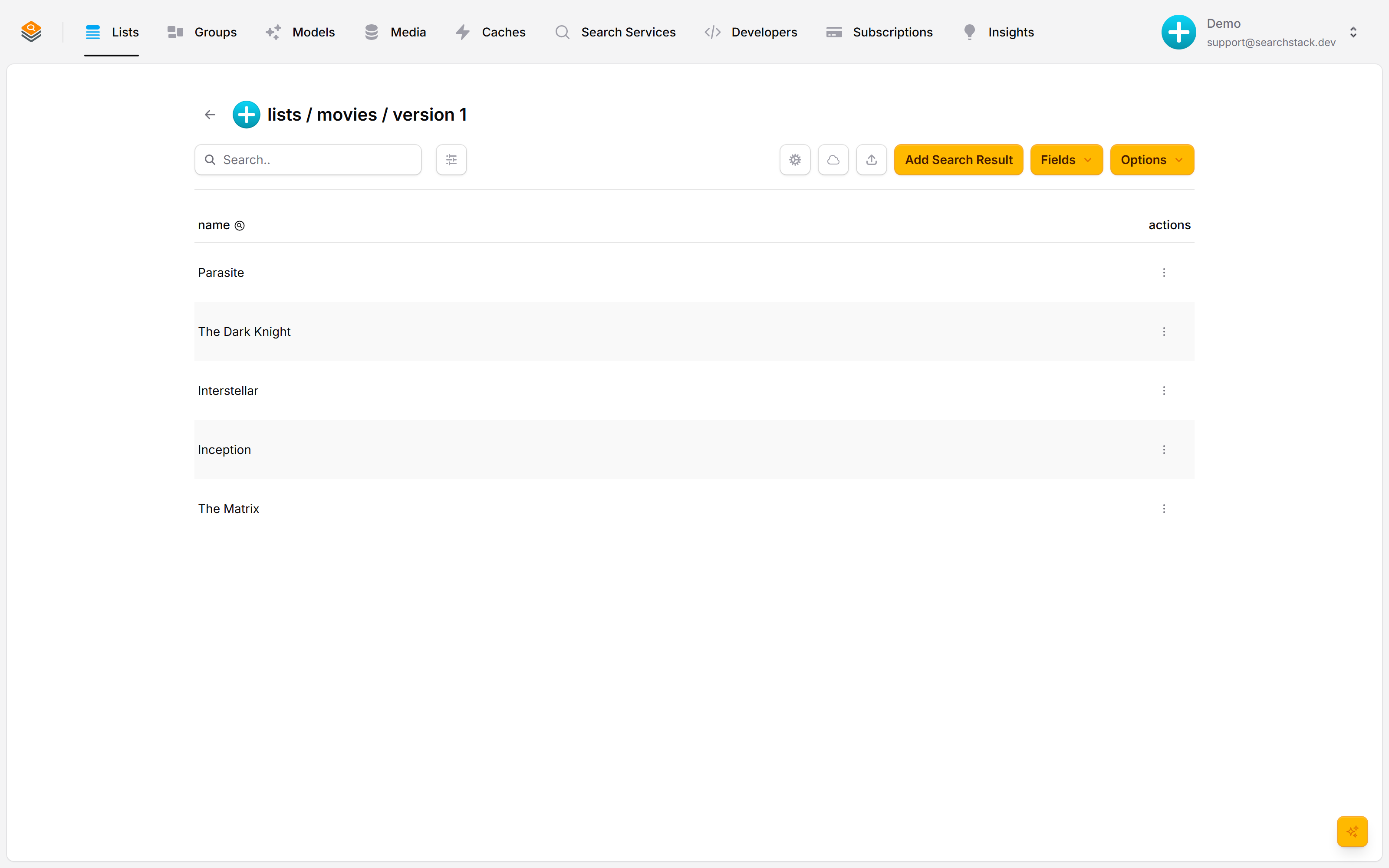1389x868 pixels.
Task: Open actions menu for Parasite row
Action: click(1164, 273)
